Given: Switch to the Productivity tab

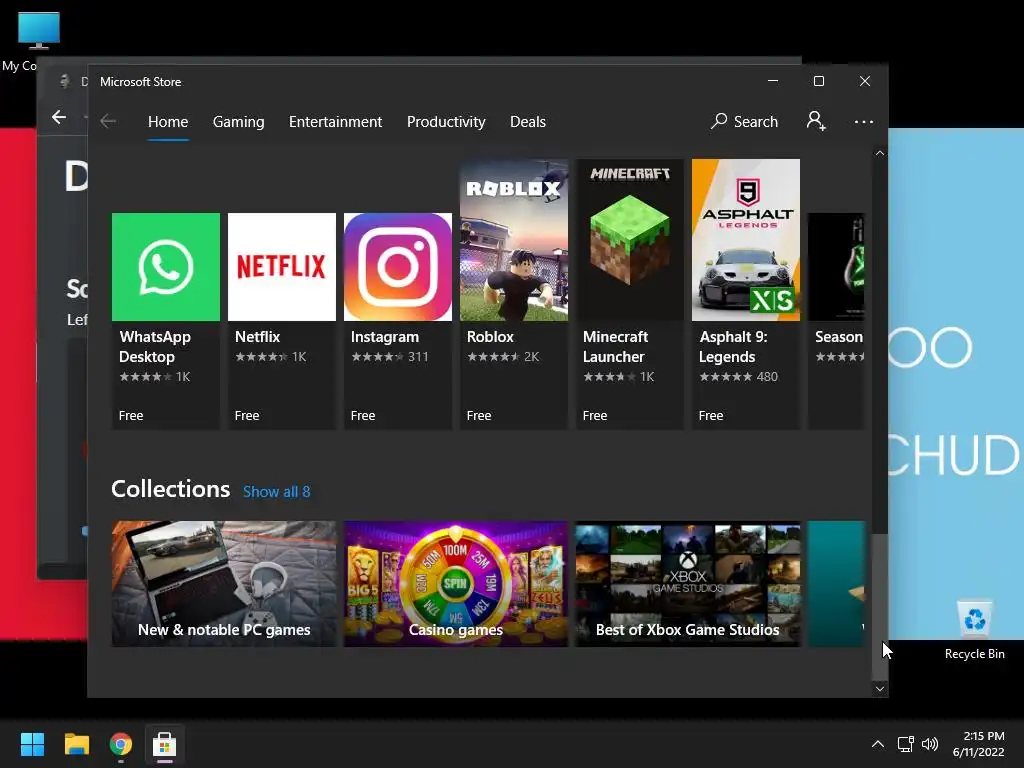Looking at the screenshot, I should click(446, 121).
